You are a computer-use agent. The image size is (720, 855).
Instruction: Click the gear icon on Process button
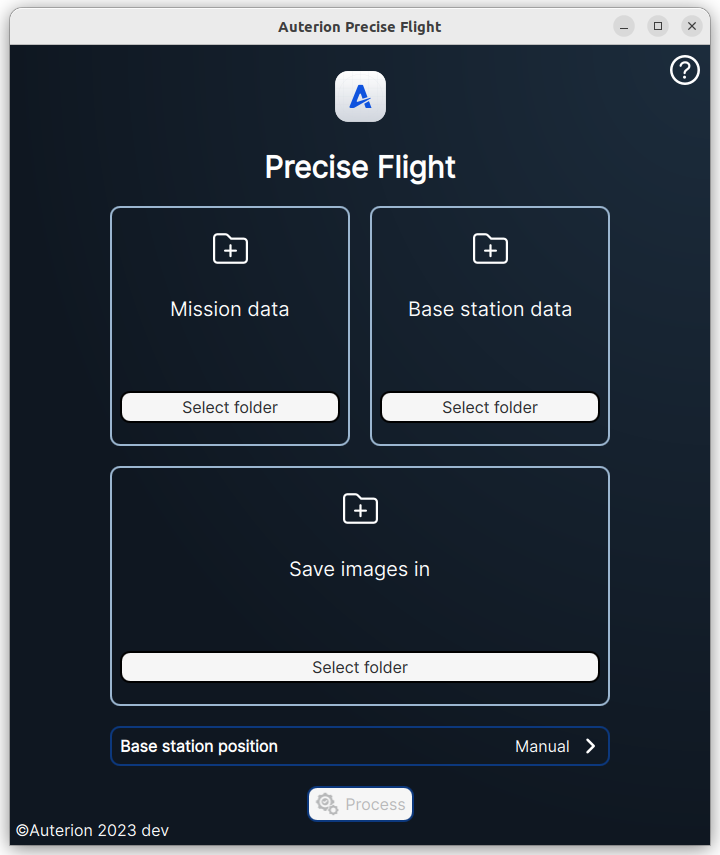point(326,804)
